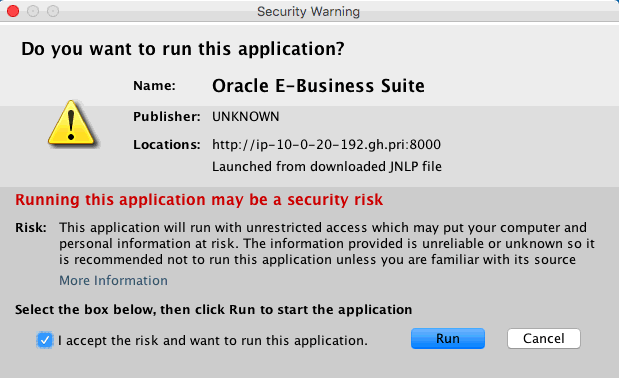Click the publisher value 'UNKNOWN'

(246, 116)
